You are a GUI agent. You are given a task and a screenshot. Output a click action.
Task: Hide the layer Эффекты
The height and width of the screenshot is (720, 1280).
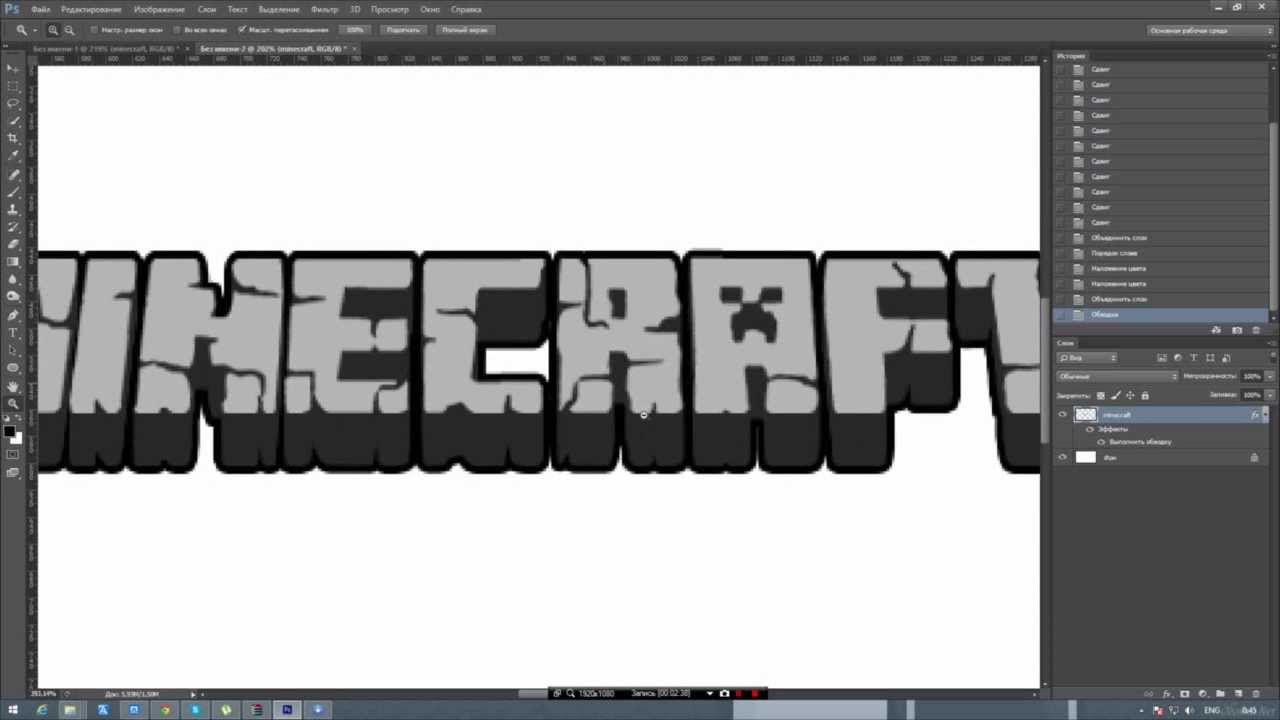click(x=1090, y=429)
